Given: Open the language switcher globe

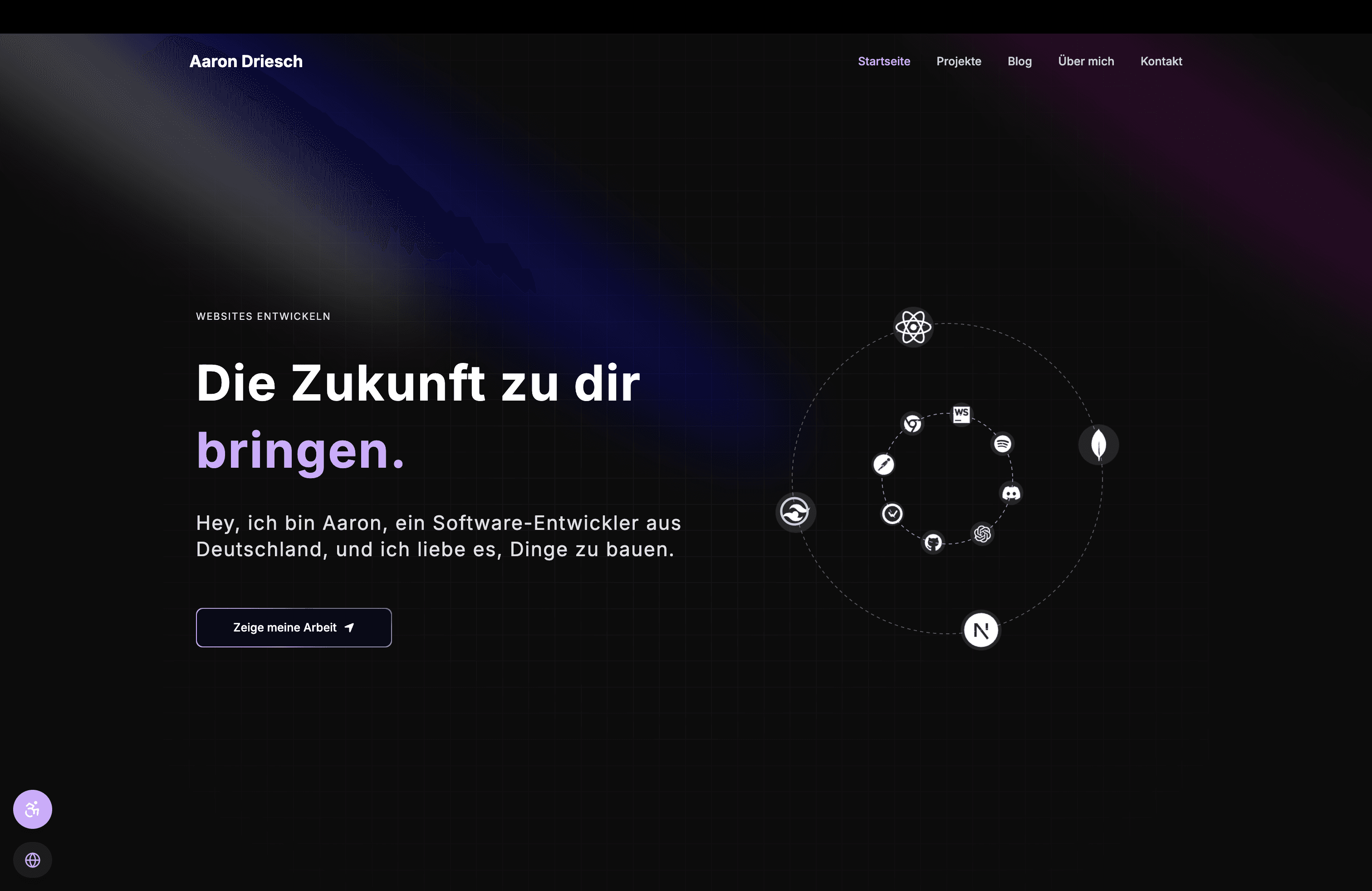Looking at the screenshot, I should pyautogui.click(x=33, y=860).
